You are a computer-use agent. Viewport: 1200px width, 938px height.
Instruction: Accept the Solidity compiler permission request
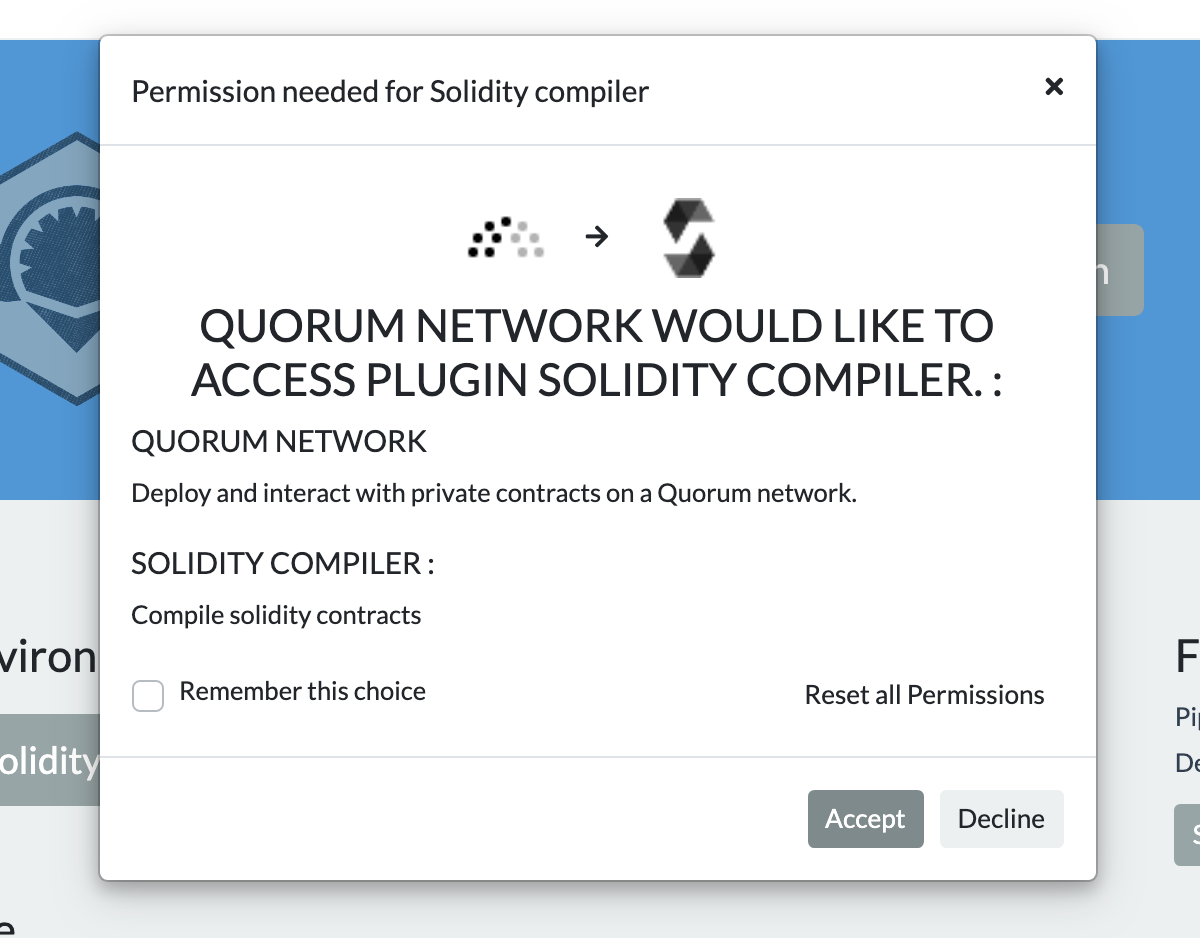[x=865, y=819]
